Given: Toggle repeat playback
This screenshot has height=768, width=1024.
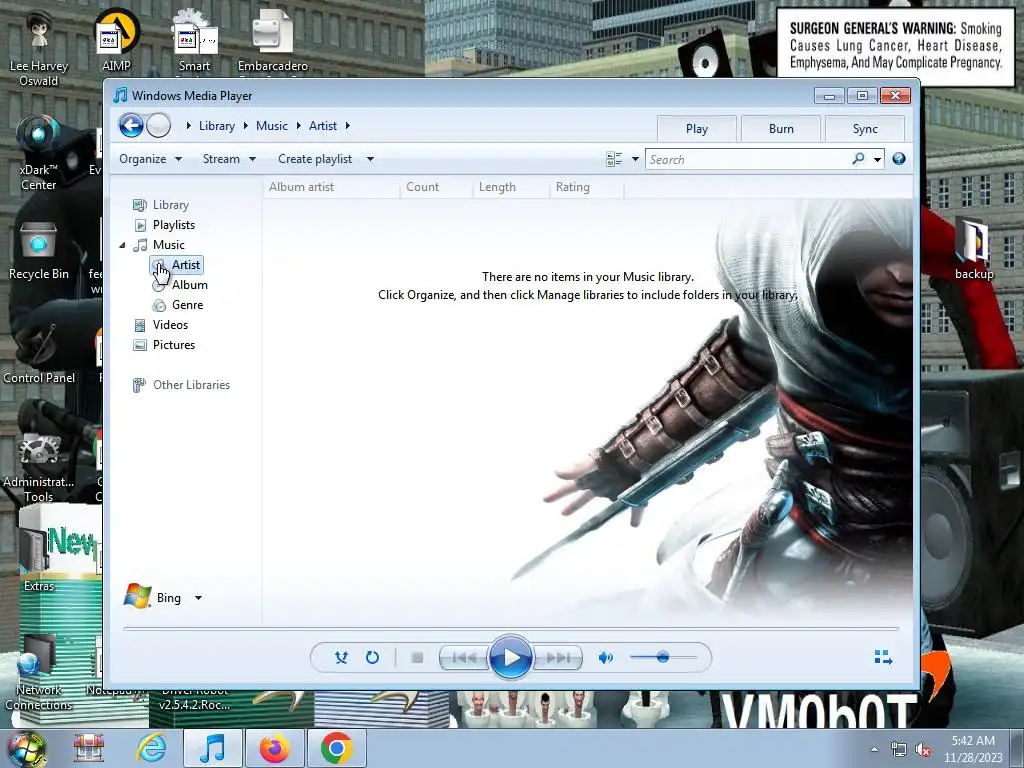Looking at the screenshot, I should pyautogui.click(x=372, y=657).
